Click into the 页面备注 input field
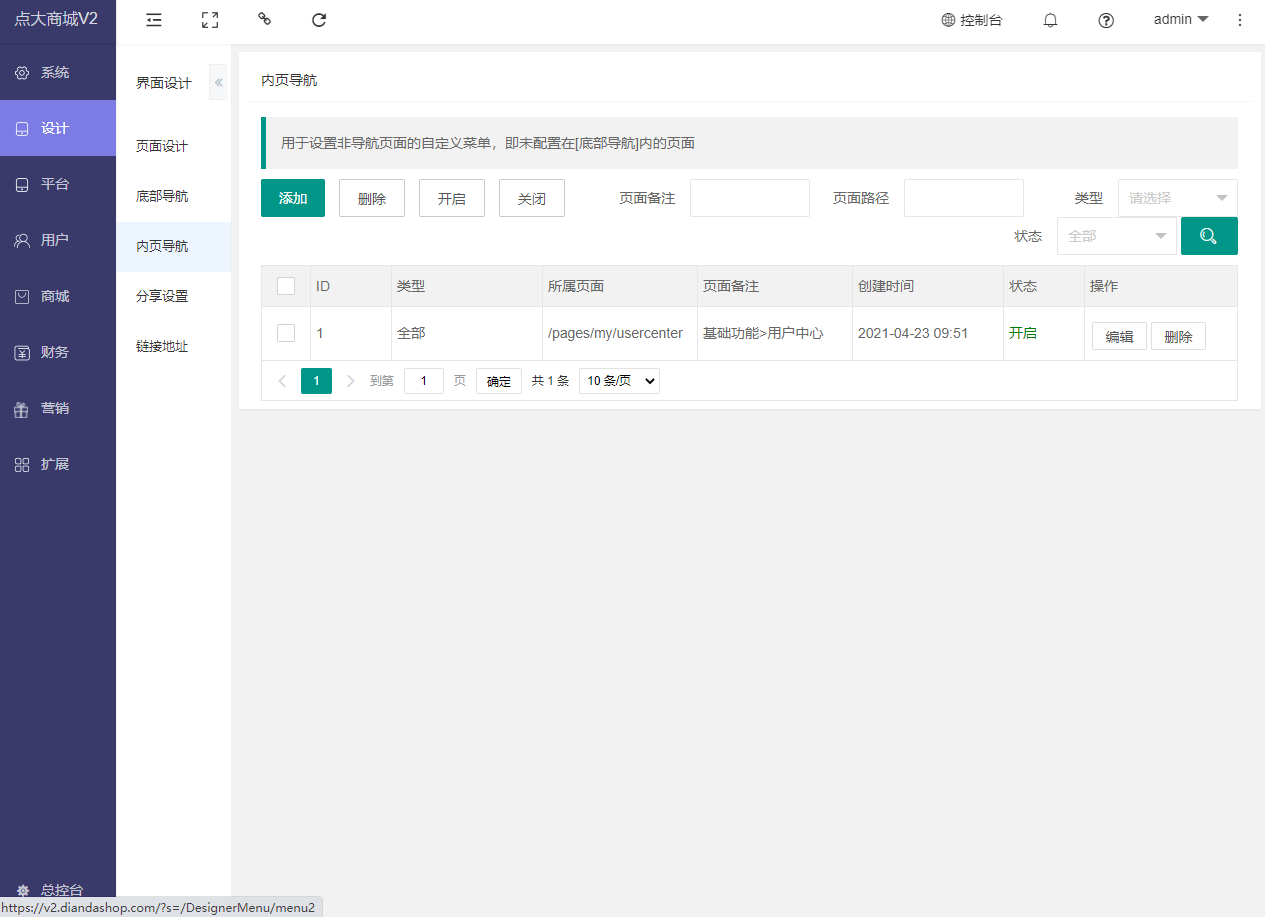 coord(749,198)
